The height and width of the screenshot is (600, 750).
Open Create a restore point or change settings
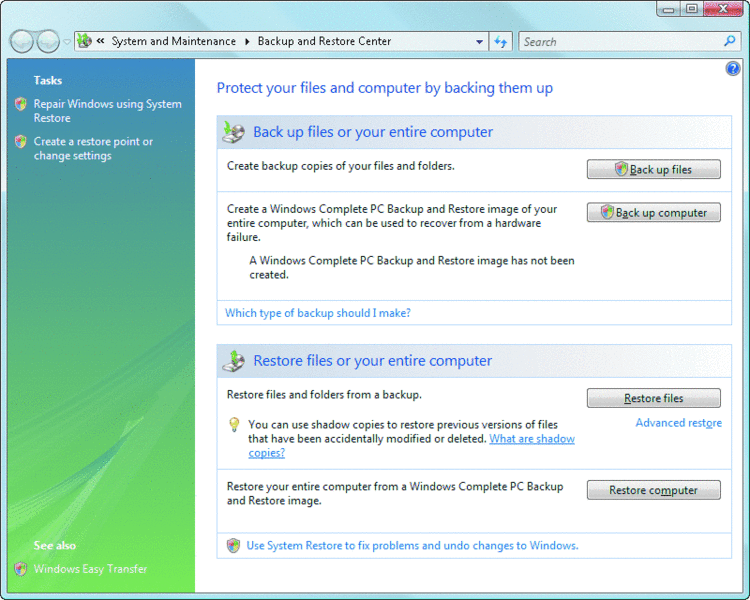coord(93,148)
